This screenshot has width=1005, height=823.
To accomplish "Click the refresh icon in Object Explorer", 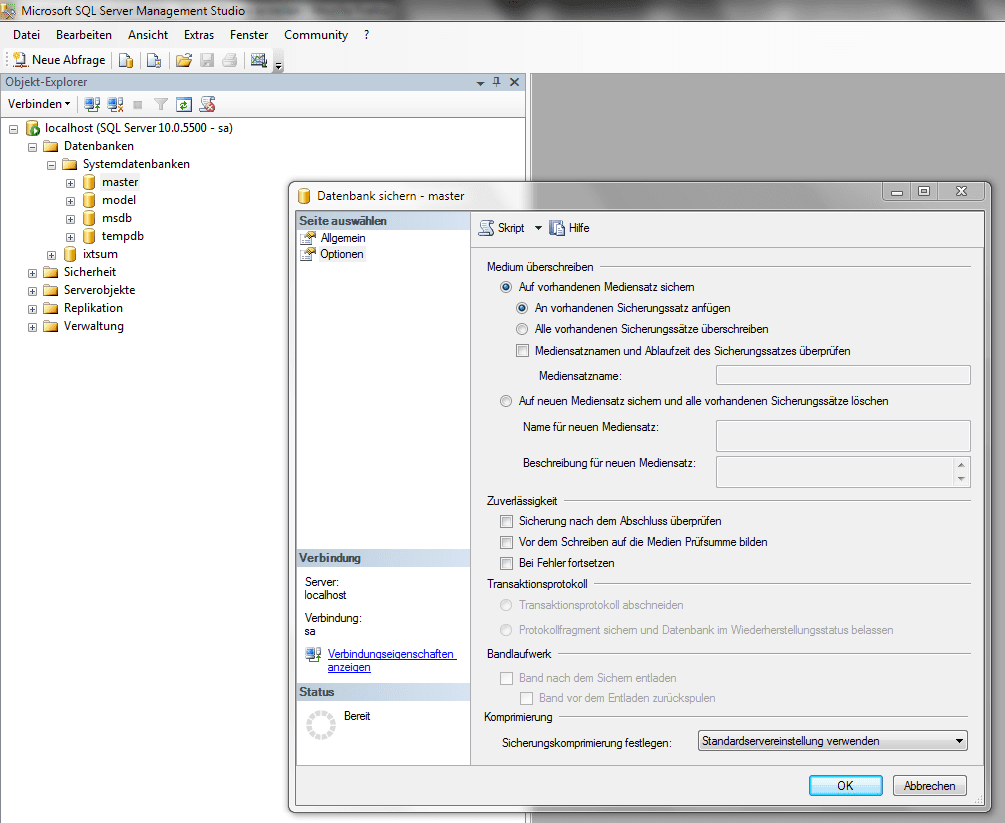I will pyautogui.click(x=184, y=104).
